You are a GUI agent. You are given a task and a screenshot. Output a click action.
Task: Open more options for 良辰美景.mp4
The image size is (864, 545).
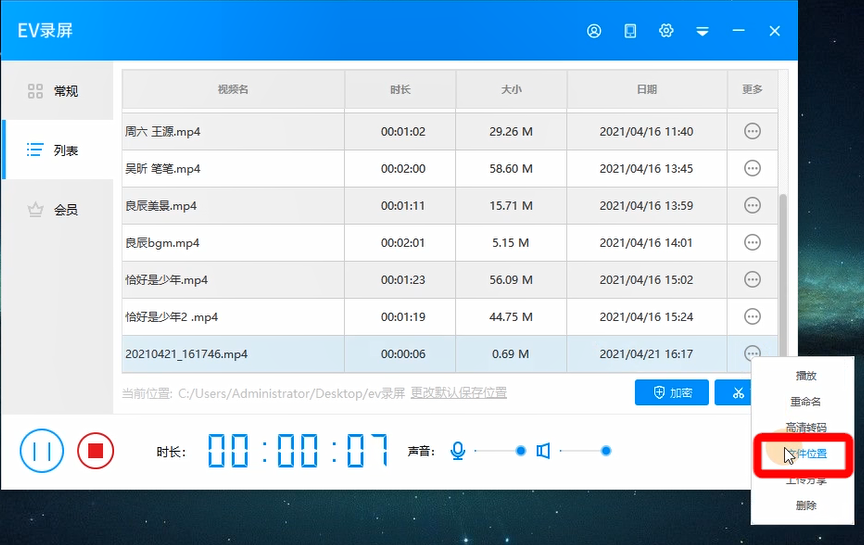(752, 205)
